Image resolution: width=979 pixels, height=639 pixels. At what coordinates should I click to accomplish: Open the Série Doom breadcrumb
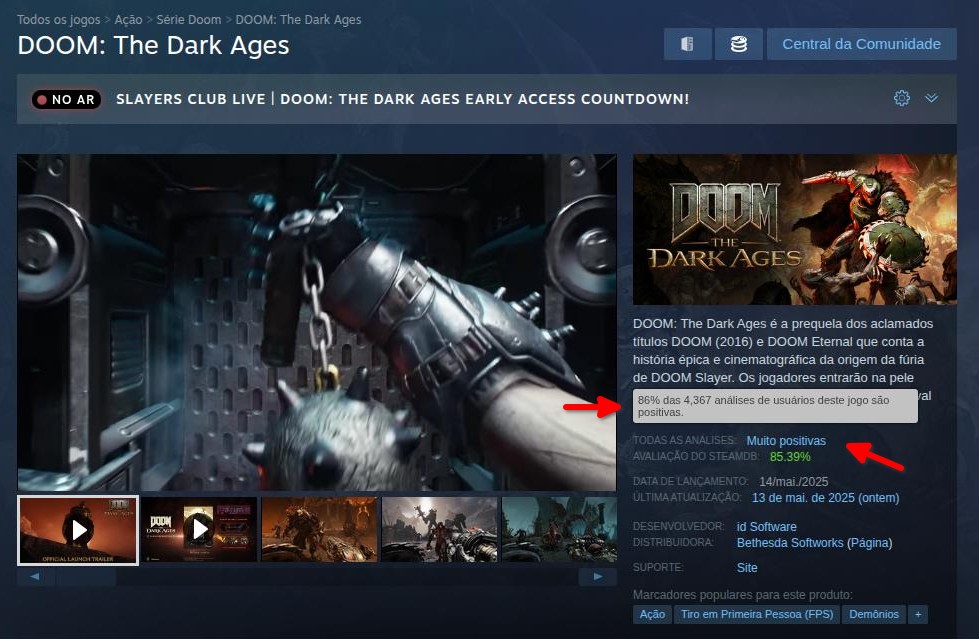point(189,19)
